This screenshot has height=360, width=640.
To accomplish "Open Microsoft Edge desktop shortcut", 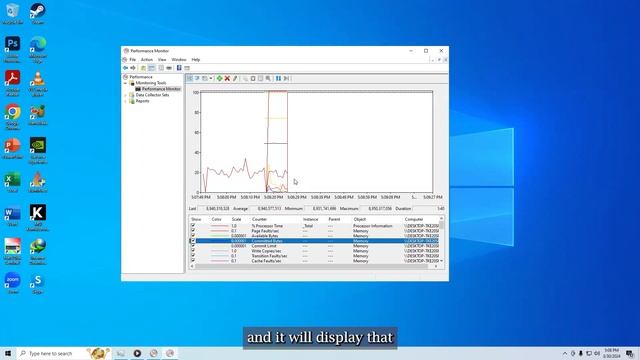I will 38,49.
